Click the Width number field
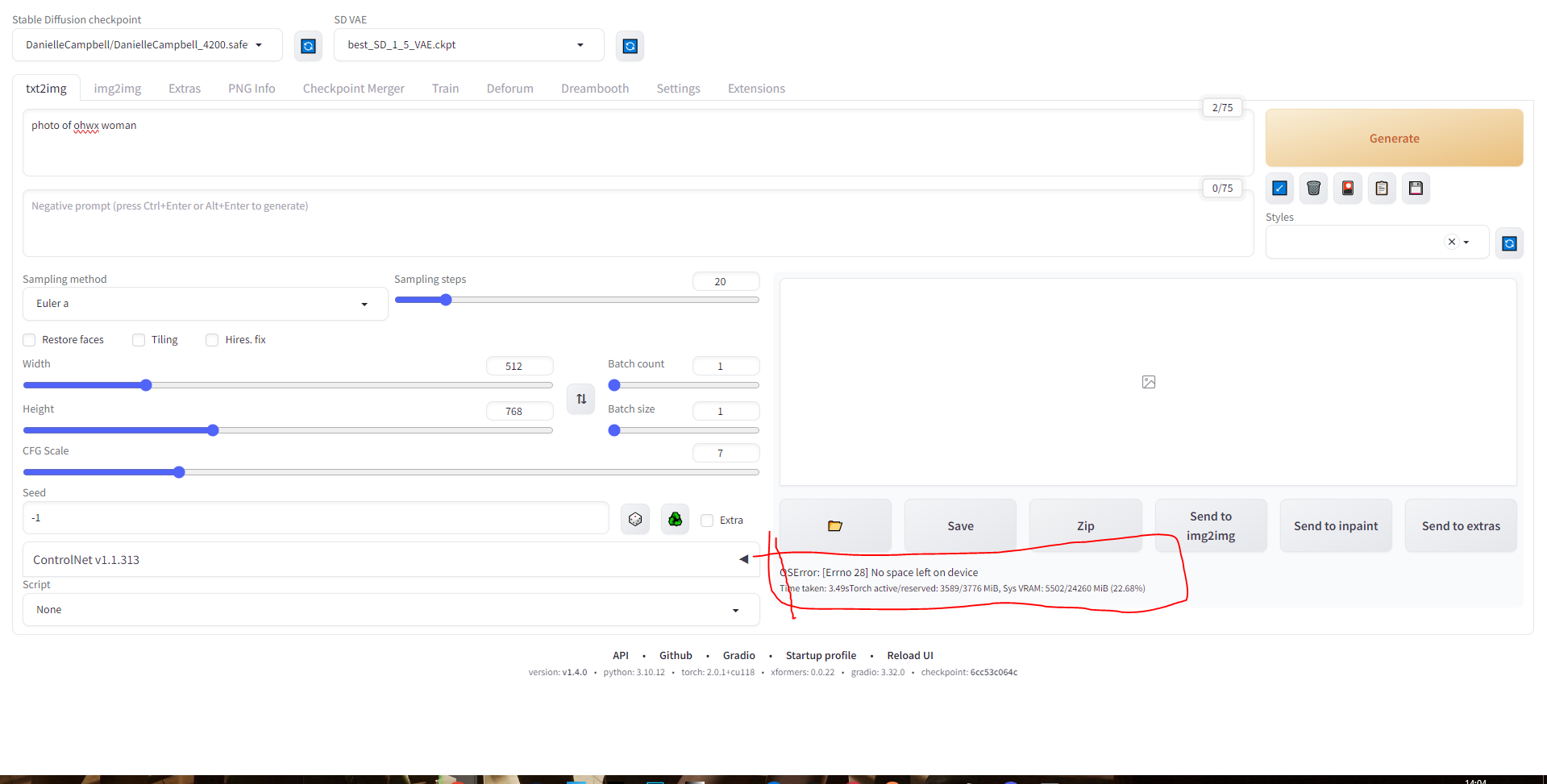The width and height of the screenshot is (1547, 784). pyautogui.click(x=519, y=366)
